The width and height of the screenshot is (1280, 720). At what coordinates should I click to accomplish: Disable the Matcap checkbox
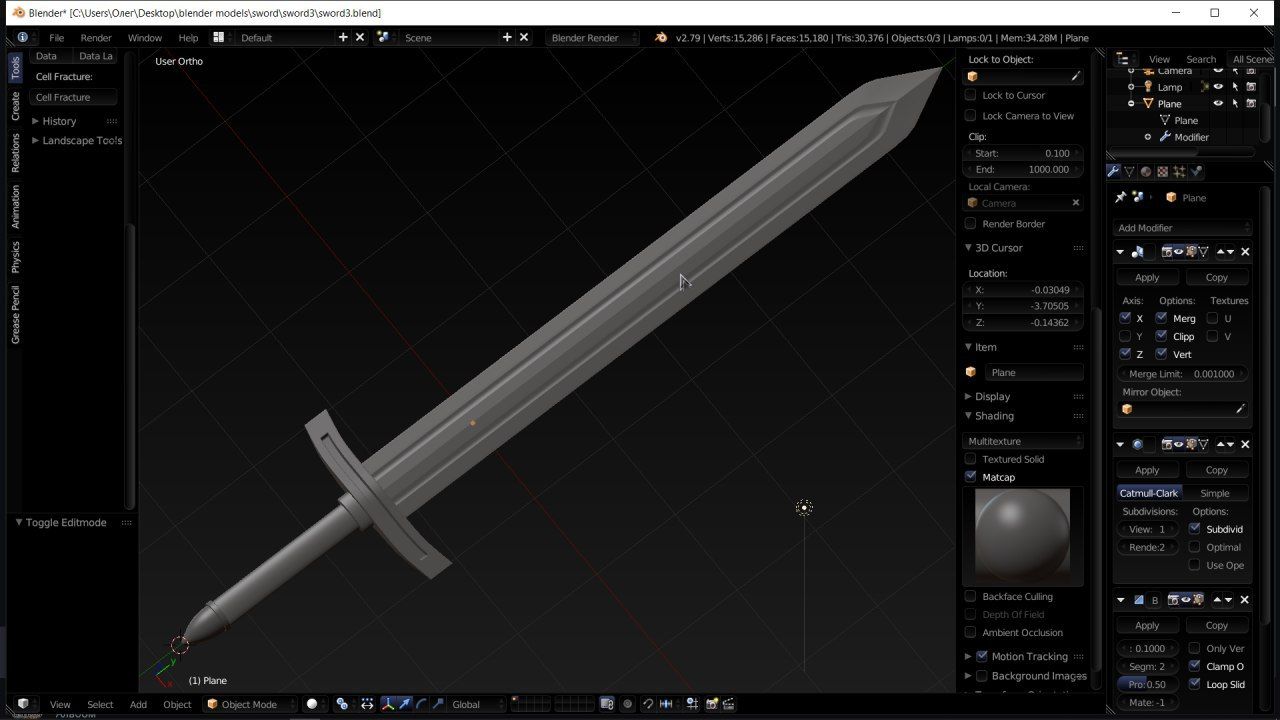[970, 477]
